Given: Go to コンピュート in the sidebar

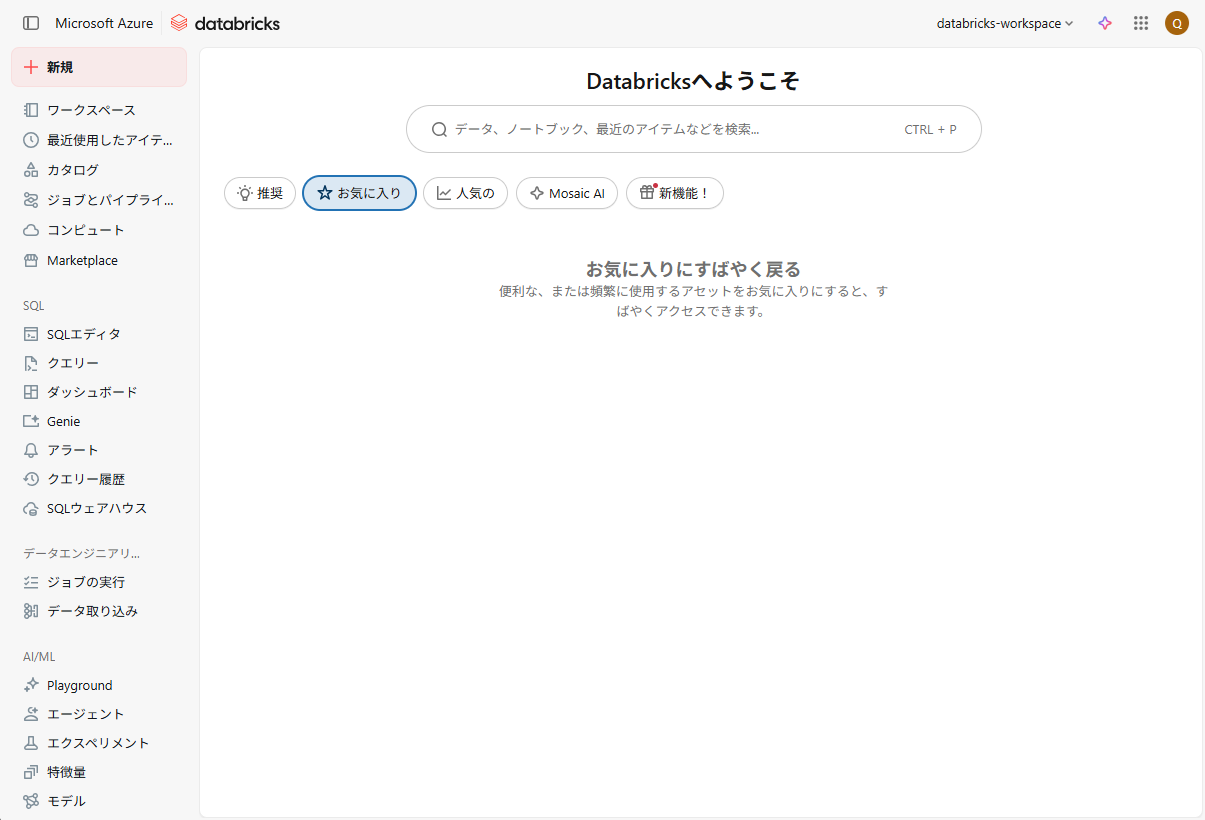Looking at the screenshot, I should [x=85, y=230].
